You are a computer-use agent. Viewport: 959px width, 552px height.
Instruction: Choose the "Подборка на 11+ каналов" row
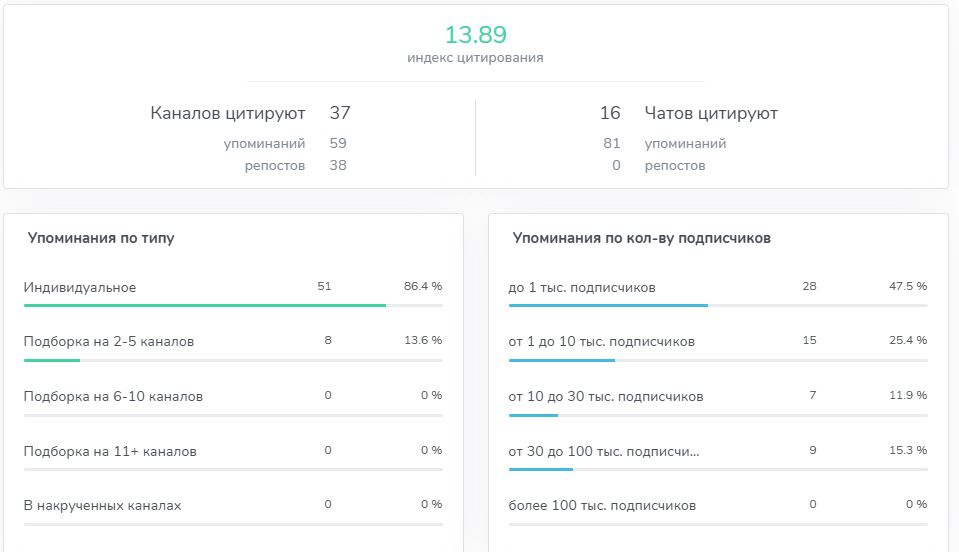click(x=110, y=451)
